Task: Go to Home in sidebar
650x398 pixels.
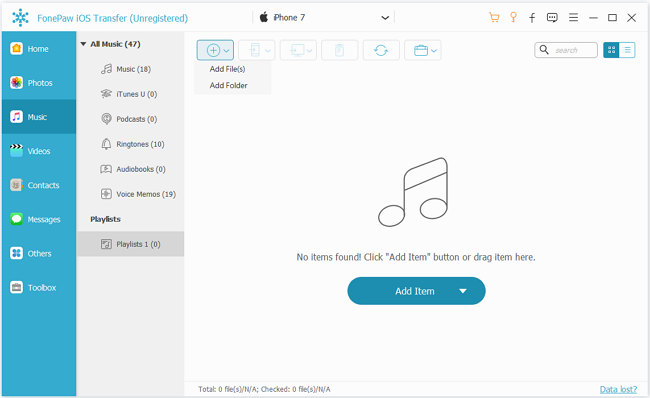Action: [39, 49]
